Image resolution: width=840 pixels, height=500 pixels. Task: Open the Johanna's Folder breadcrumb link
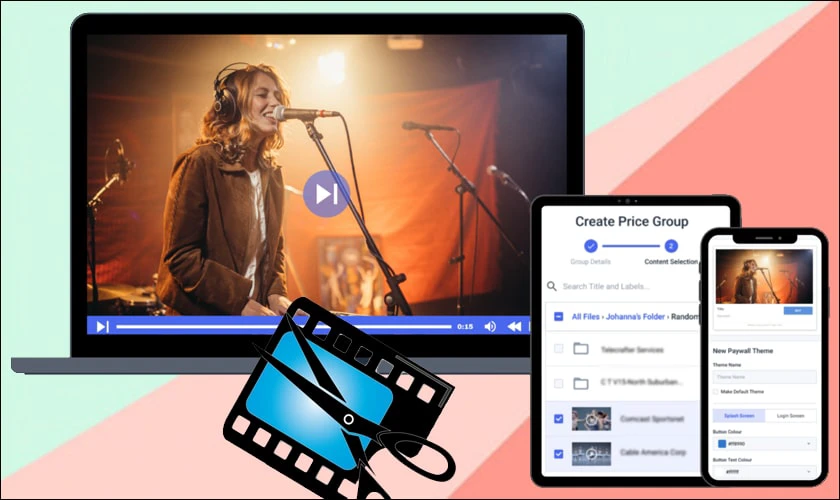point(635,317)
